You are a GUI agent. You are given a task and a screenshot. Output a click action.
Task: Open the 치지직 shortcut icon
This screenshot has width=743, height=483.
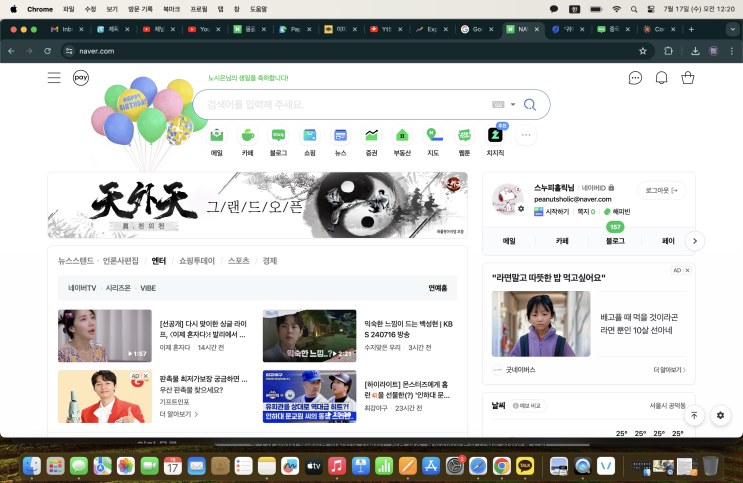coord(495,136)
